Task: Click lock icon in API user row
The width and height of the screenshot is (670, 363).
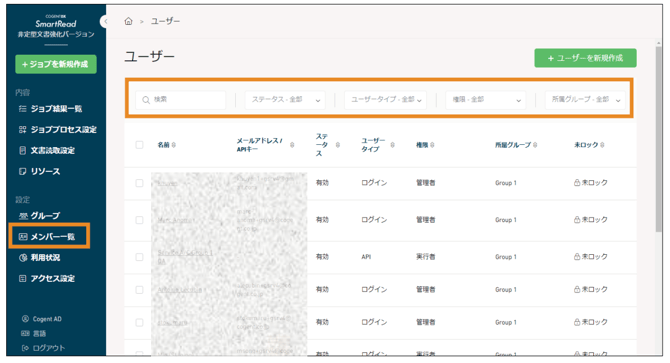Action: [x=577, y=256]
